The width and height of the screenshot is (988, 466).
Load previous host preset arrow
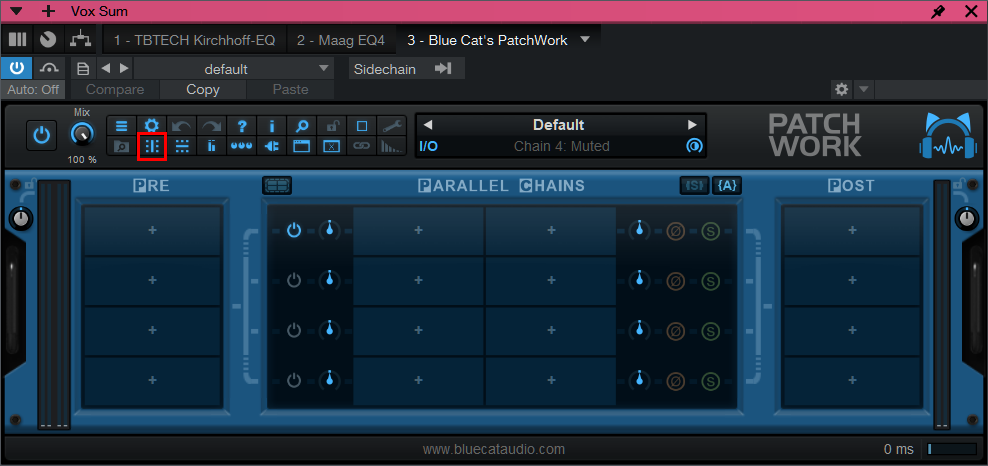point(106,68)
